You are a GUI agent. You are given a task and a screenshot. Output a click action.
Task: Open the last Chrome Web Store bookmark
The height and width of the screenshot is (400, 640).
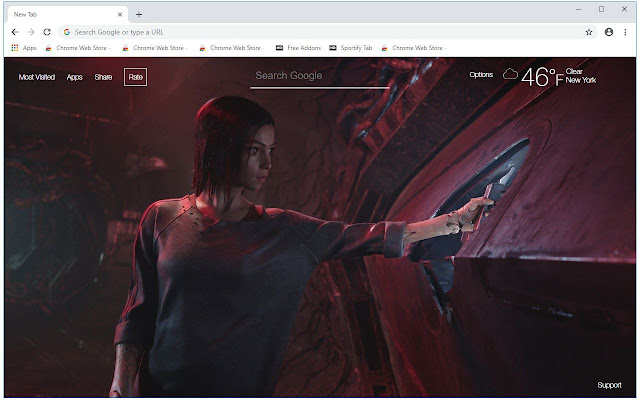tap(414, 48)
